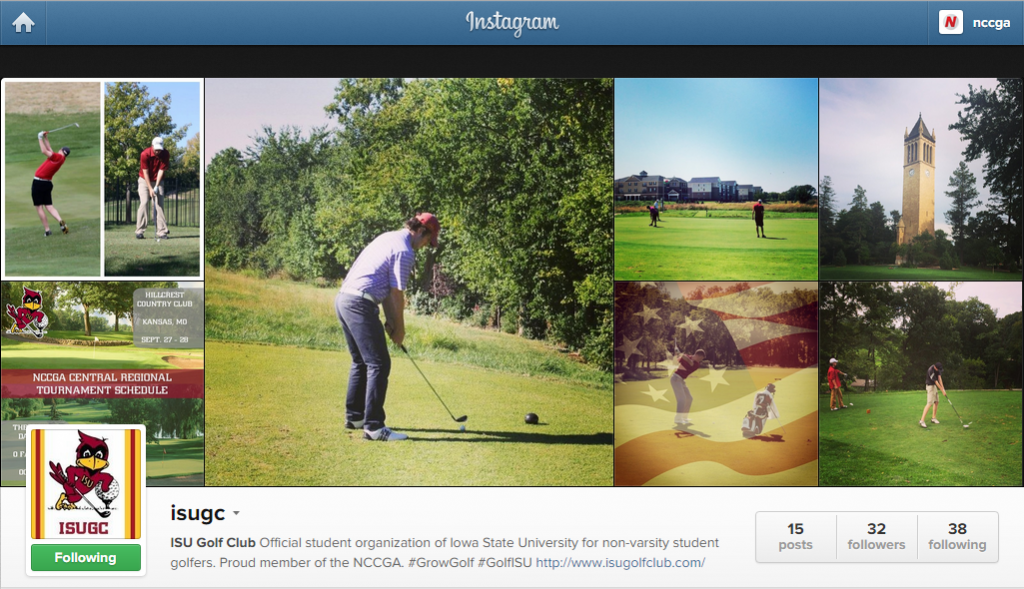View the 15 posts count
The image size is (1024, 589).
click(795, 536)
